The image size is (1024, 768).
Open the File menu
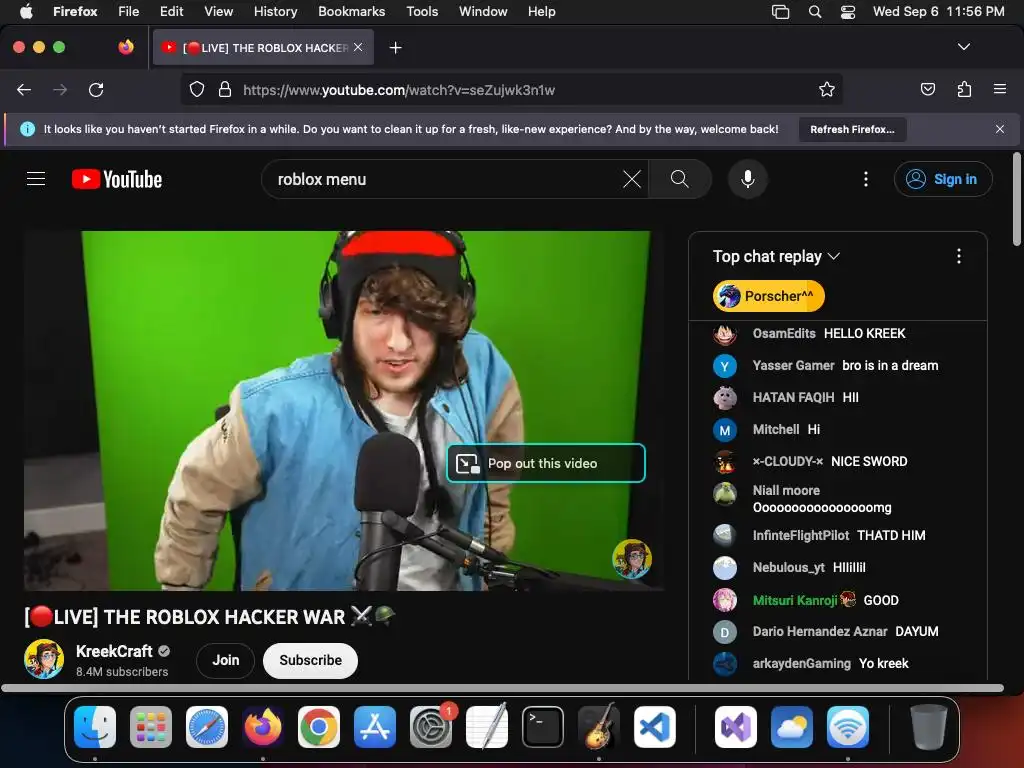coord(129,11)
